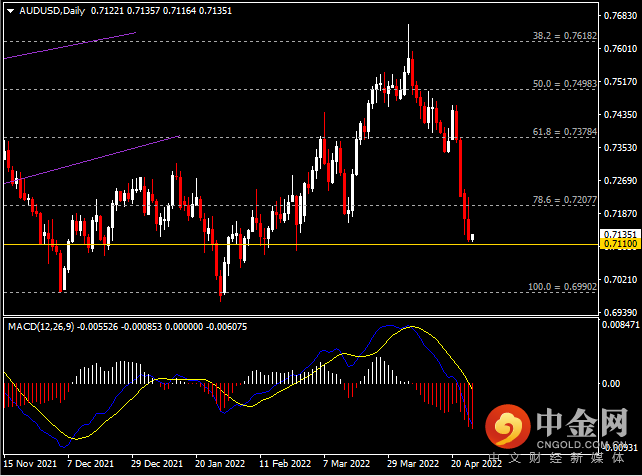Click the 29 Dec 2021 date label
Viewport: 642px width, 476px height.
(x=157, y=464)
